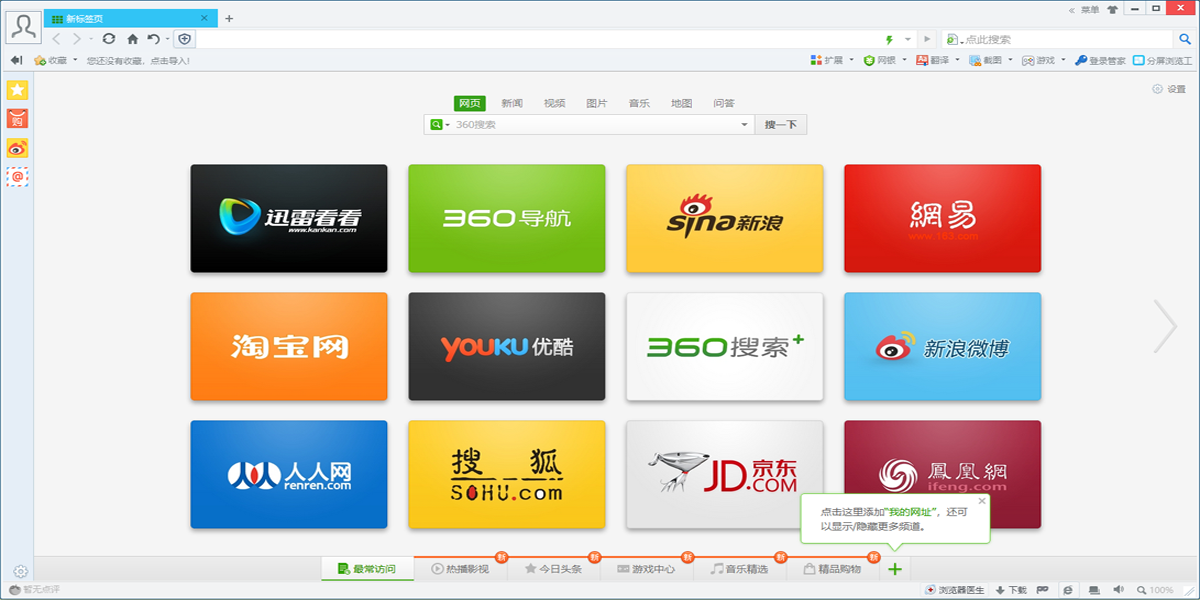
Task: Click the IE kernel icon in the status bar
Action: [x=1068, y=590]
